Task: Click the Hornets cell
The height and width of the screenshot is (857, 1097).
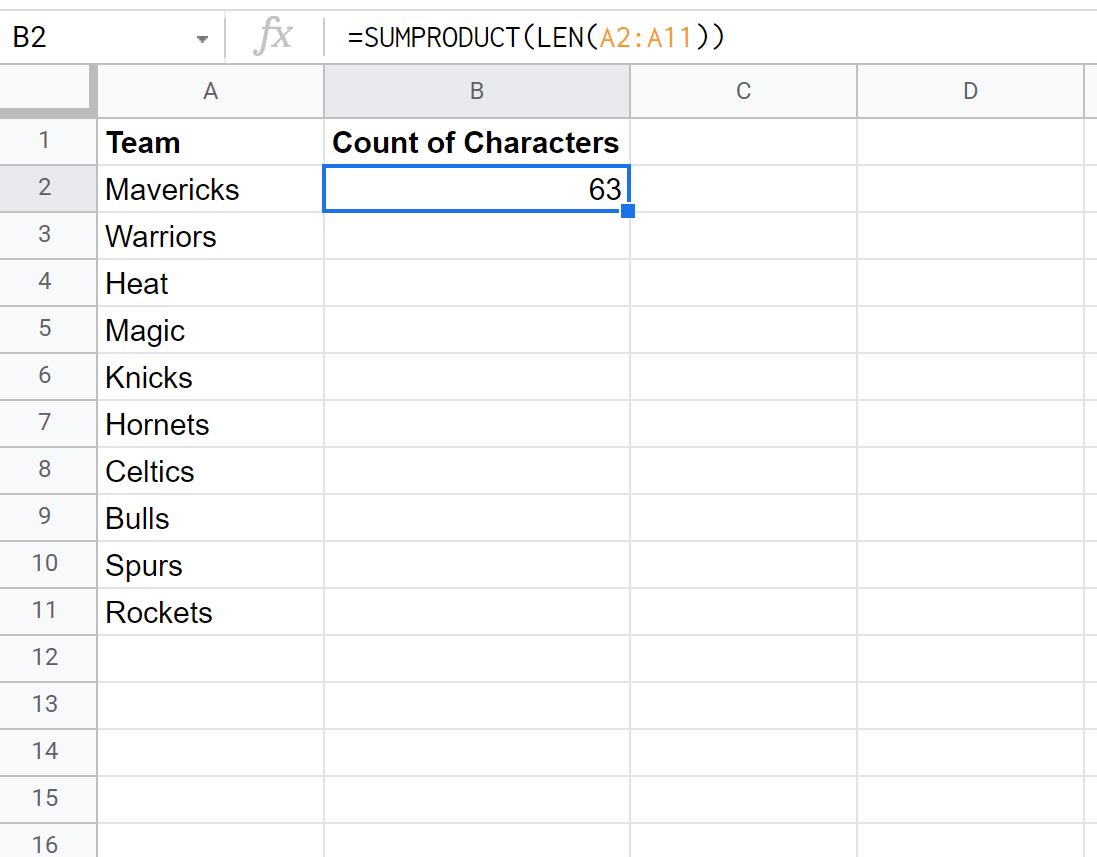Action: click(x=211, y=424)
